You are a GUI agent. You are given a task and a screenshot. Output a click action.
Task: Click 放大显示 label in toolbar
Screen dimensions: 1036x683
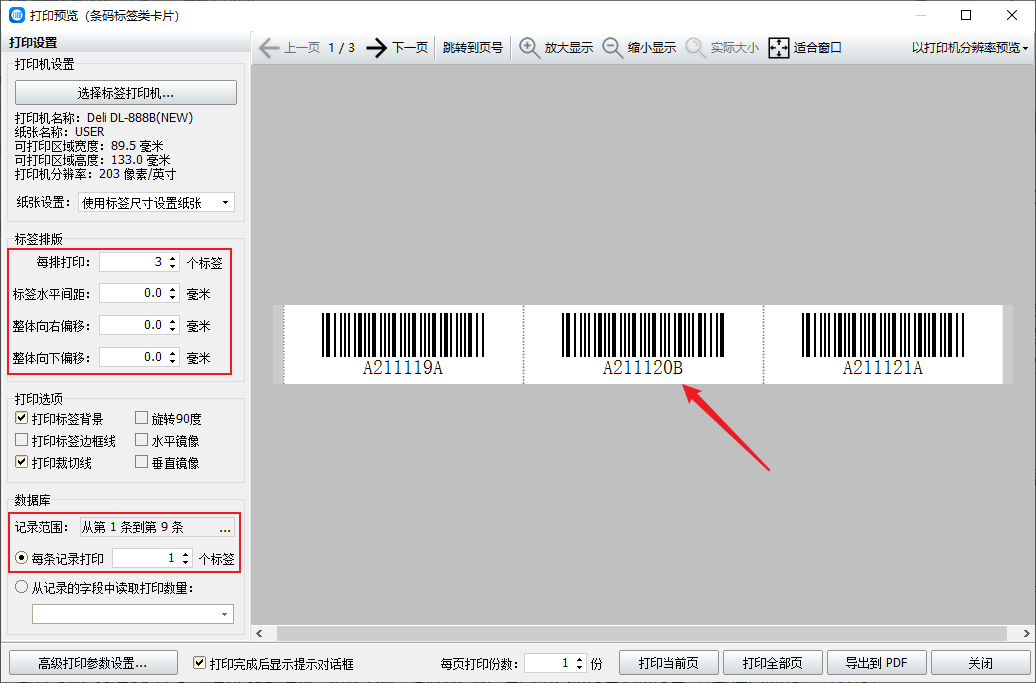click(569, 48)
